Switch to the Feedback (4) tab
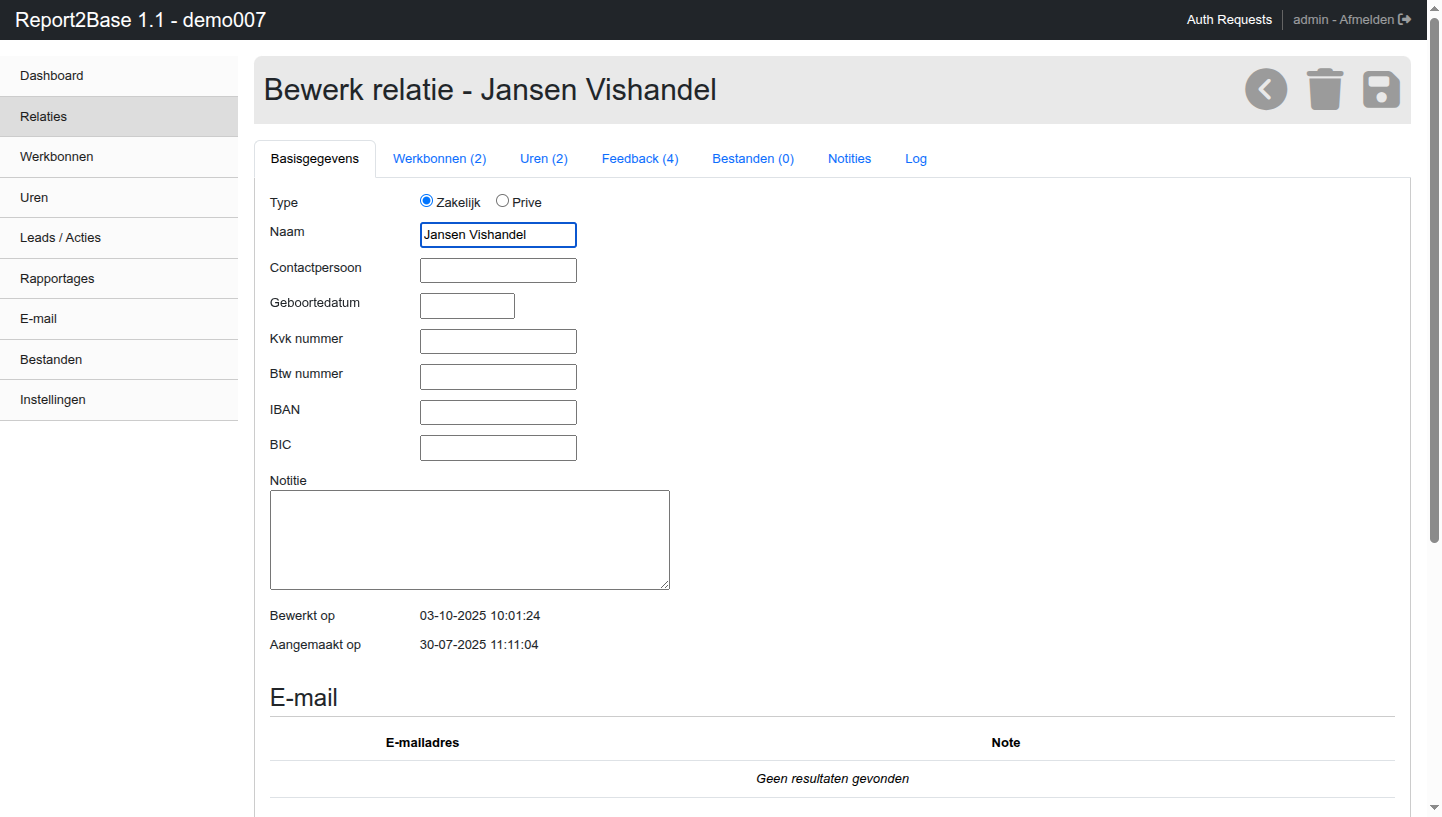This screenshot has height=817, width=1442. pos(640,159)
